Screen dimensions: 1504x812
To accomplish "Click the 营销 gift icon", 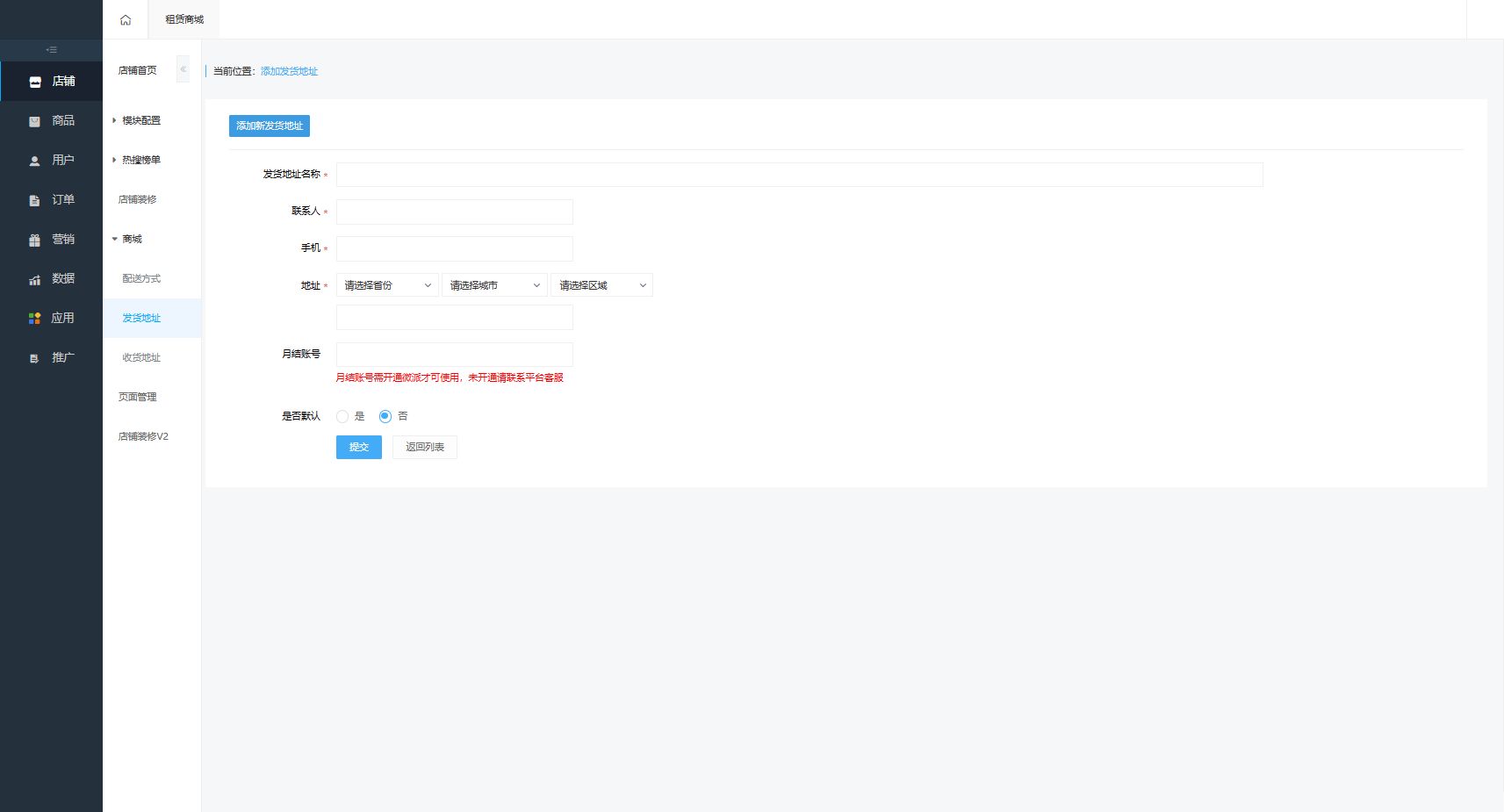I will point(35,240).
